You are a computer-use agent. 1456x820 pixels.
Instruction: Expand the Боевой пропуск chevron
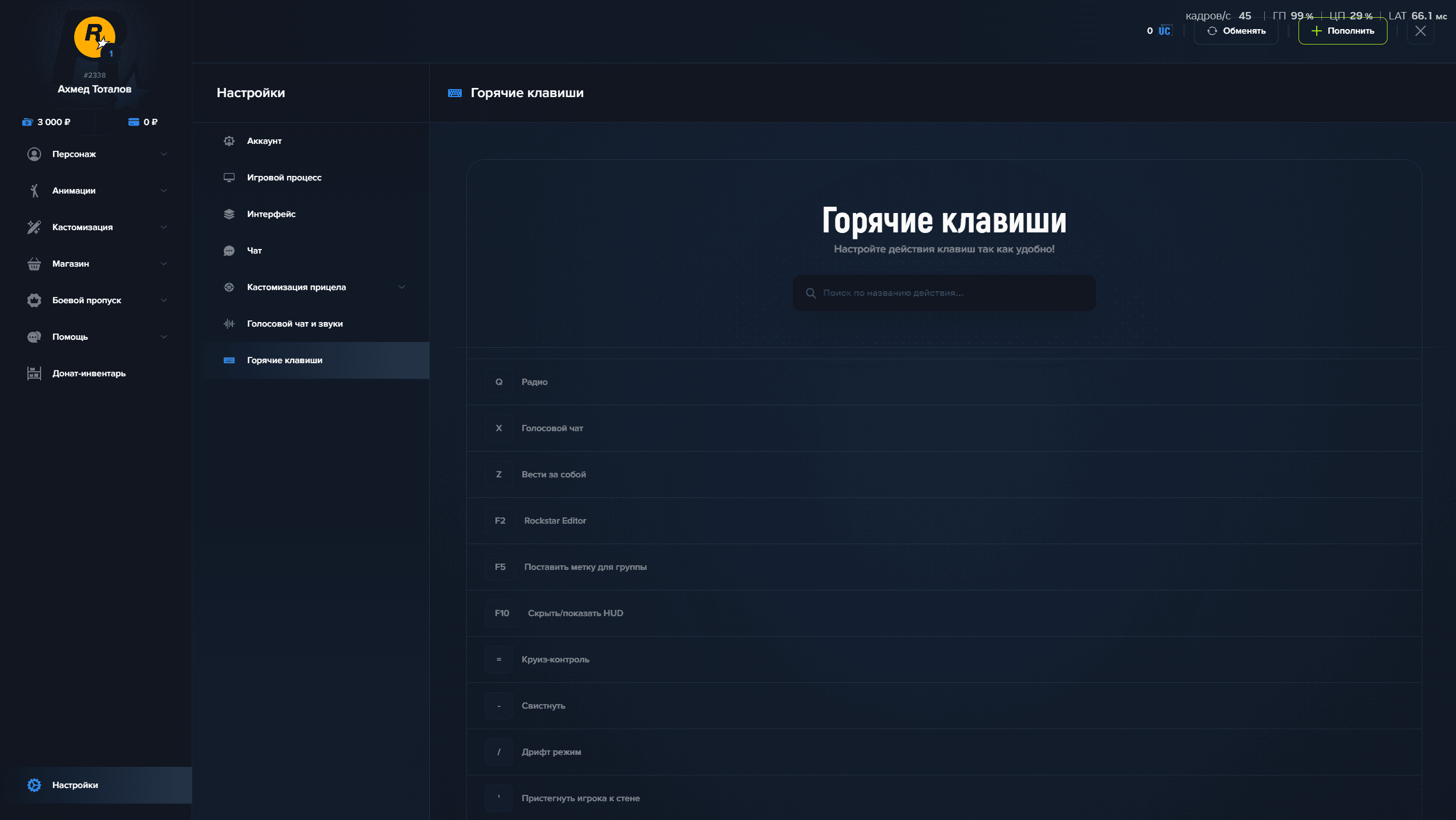(164, 300)
